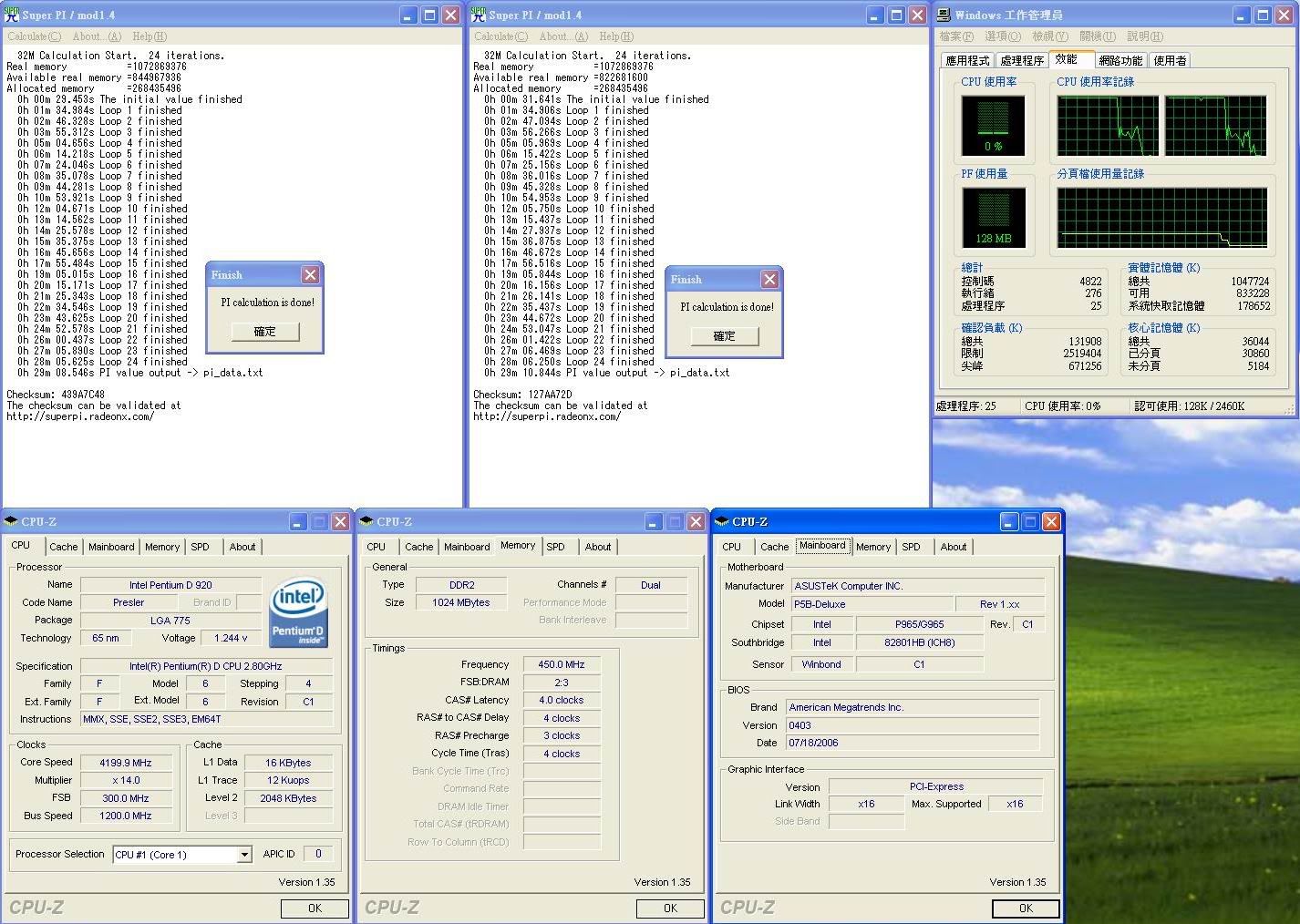
Task: Minimize the right Super PI window
Action: 875,15
